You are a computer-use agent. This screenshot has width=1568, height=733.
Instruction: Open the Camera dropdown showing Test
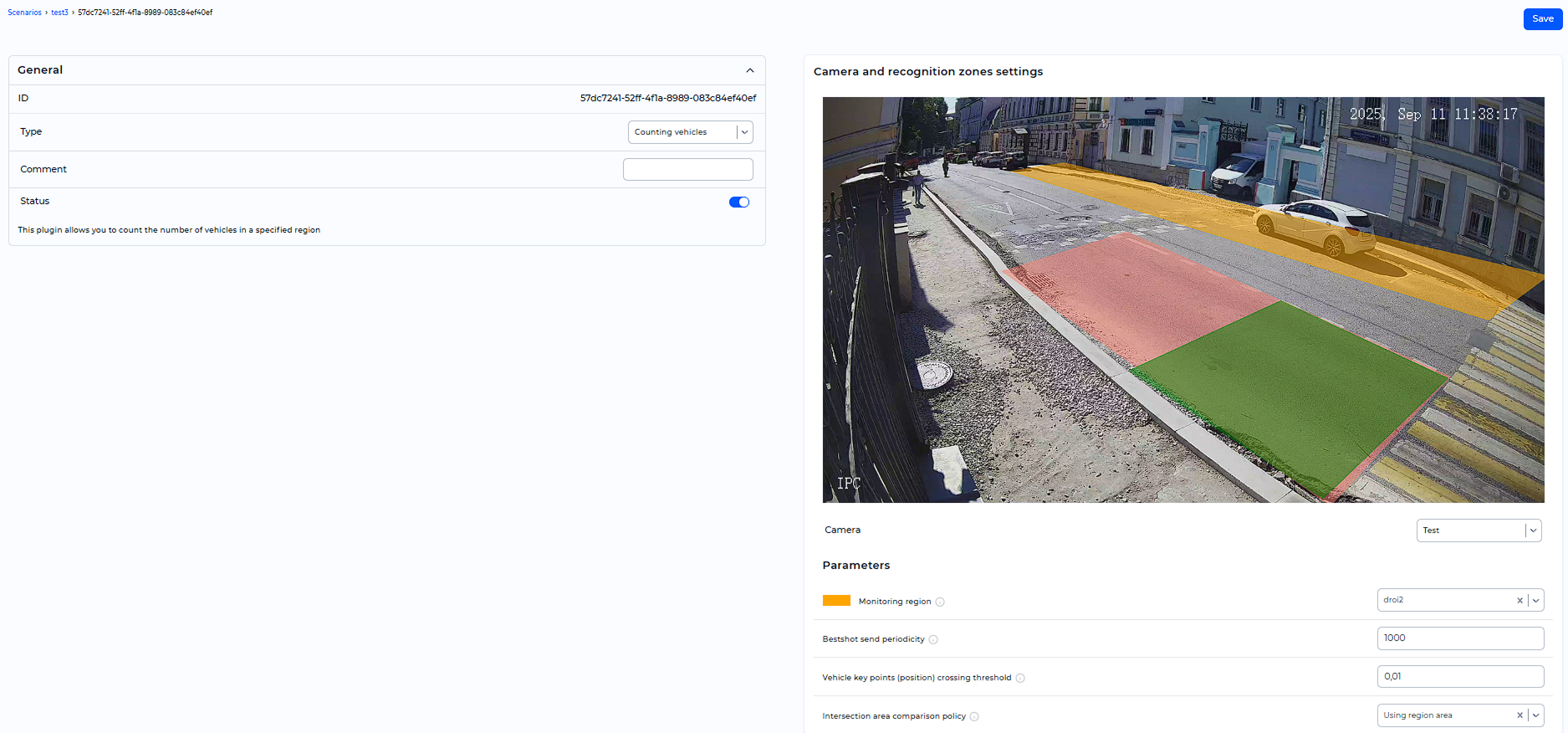[1478, 531]
